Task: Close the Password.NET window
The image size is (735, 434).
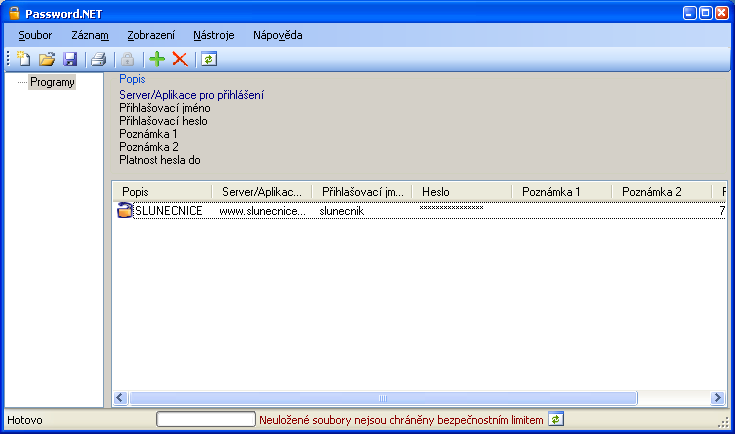Action: click(x=721, y=13)
